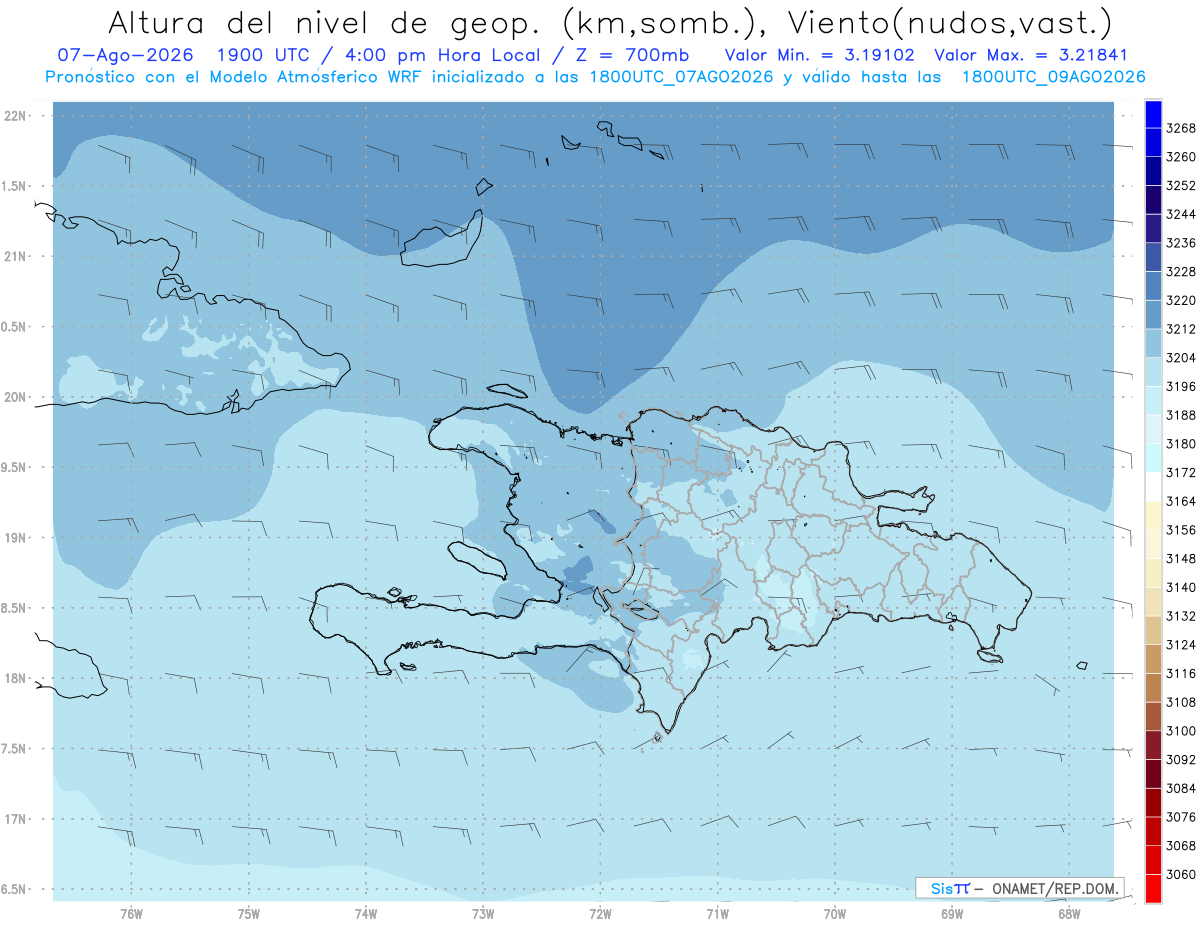
Task: Click the 9.5N latitude tick label
Action: (13, 467)
